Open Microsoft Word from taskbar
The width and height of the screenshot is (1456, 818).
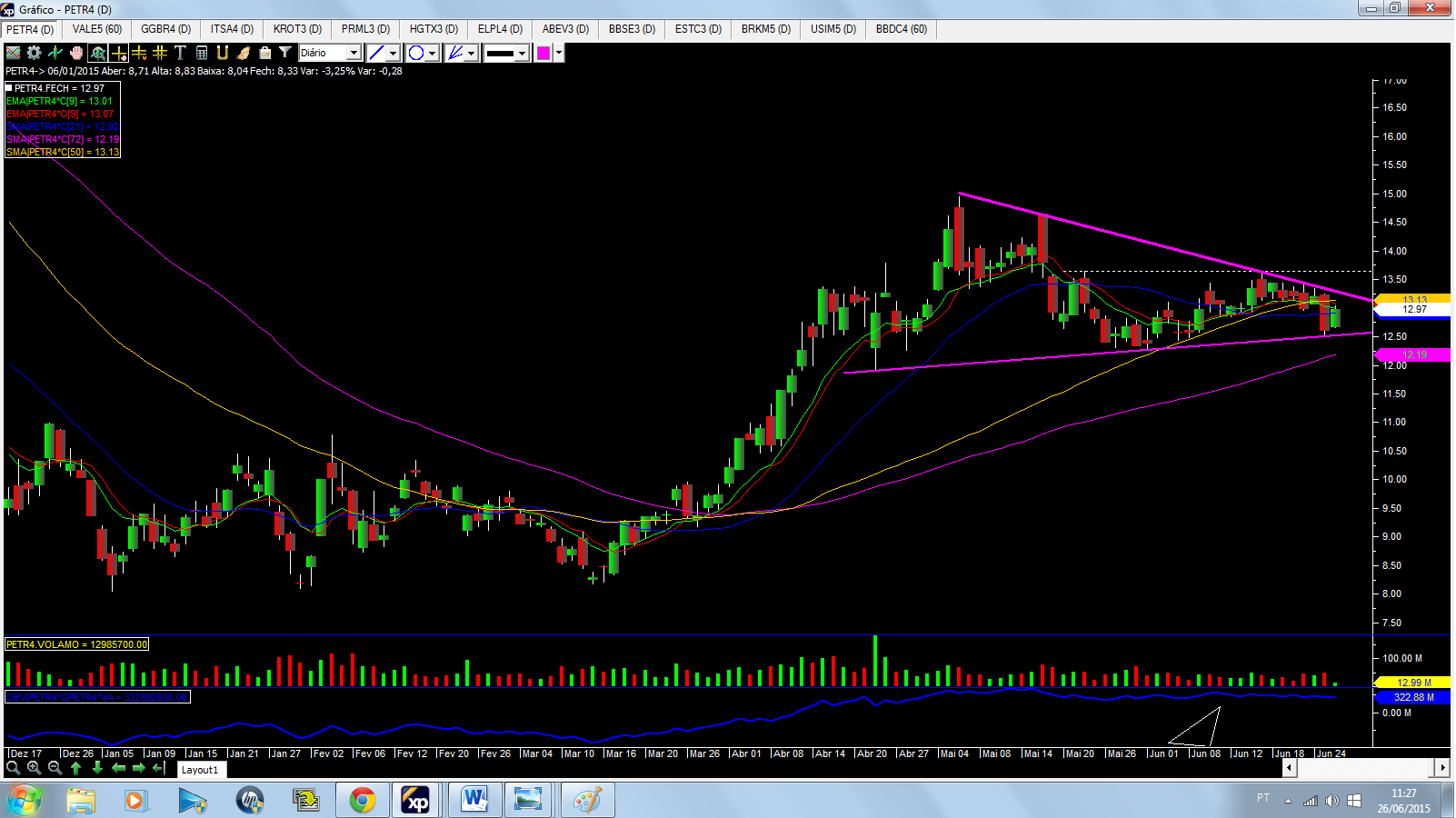click(x=474, y=801)
